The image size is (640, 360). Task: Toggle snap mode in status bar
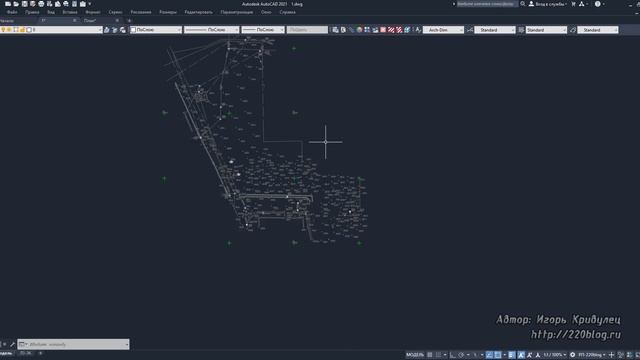click(x=438, y=355)
